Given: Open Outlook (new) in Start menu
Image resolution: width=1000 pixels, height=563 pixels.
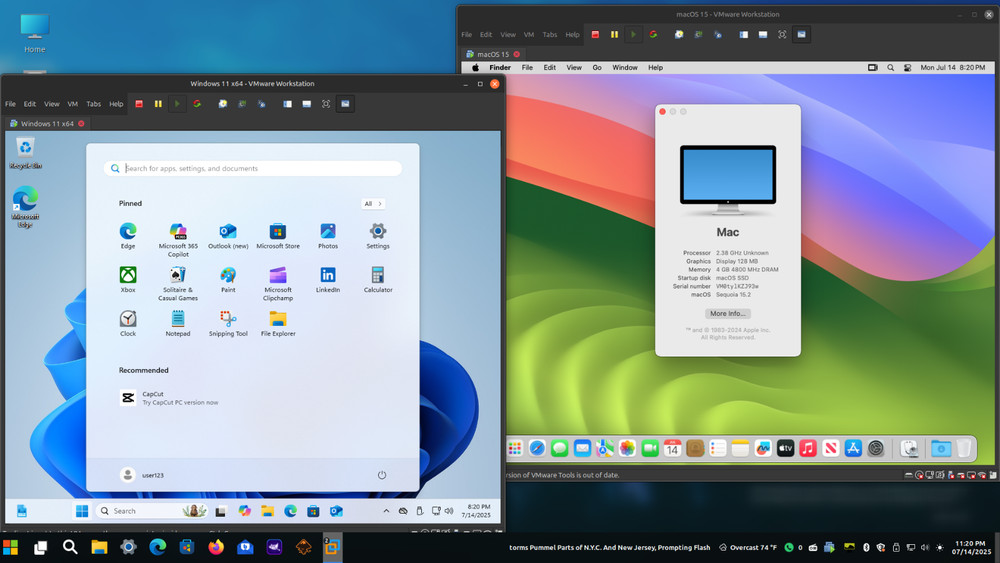Looking at the screenshot, I should pos(228,236).
